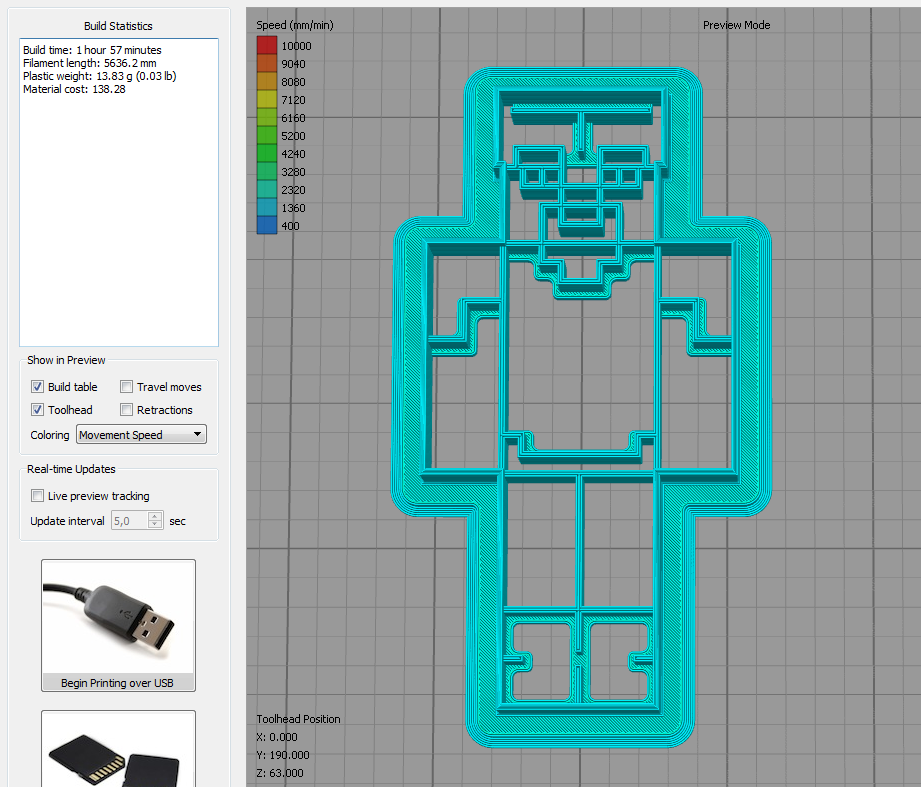Click the Begin Printing over USB button
This screenshot has width=921, height=787.
click(118, 625)
